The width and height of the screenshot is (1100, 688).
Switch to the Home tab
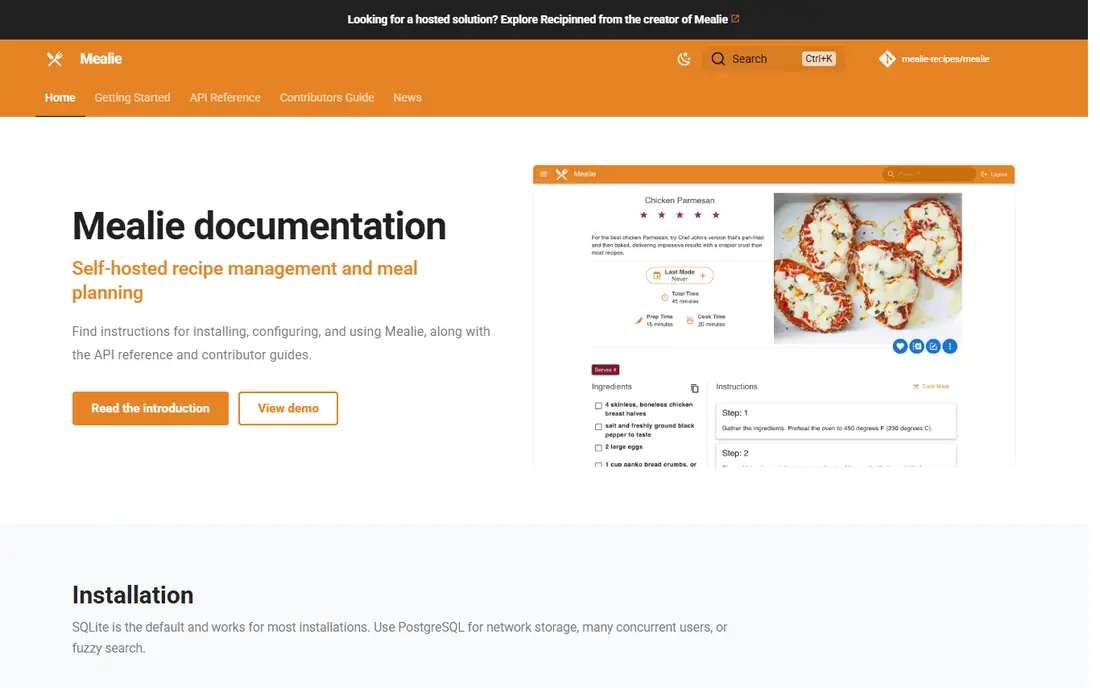(60, 97)
